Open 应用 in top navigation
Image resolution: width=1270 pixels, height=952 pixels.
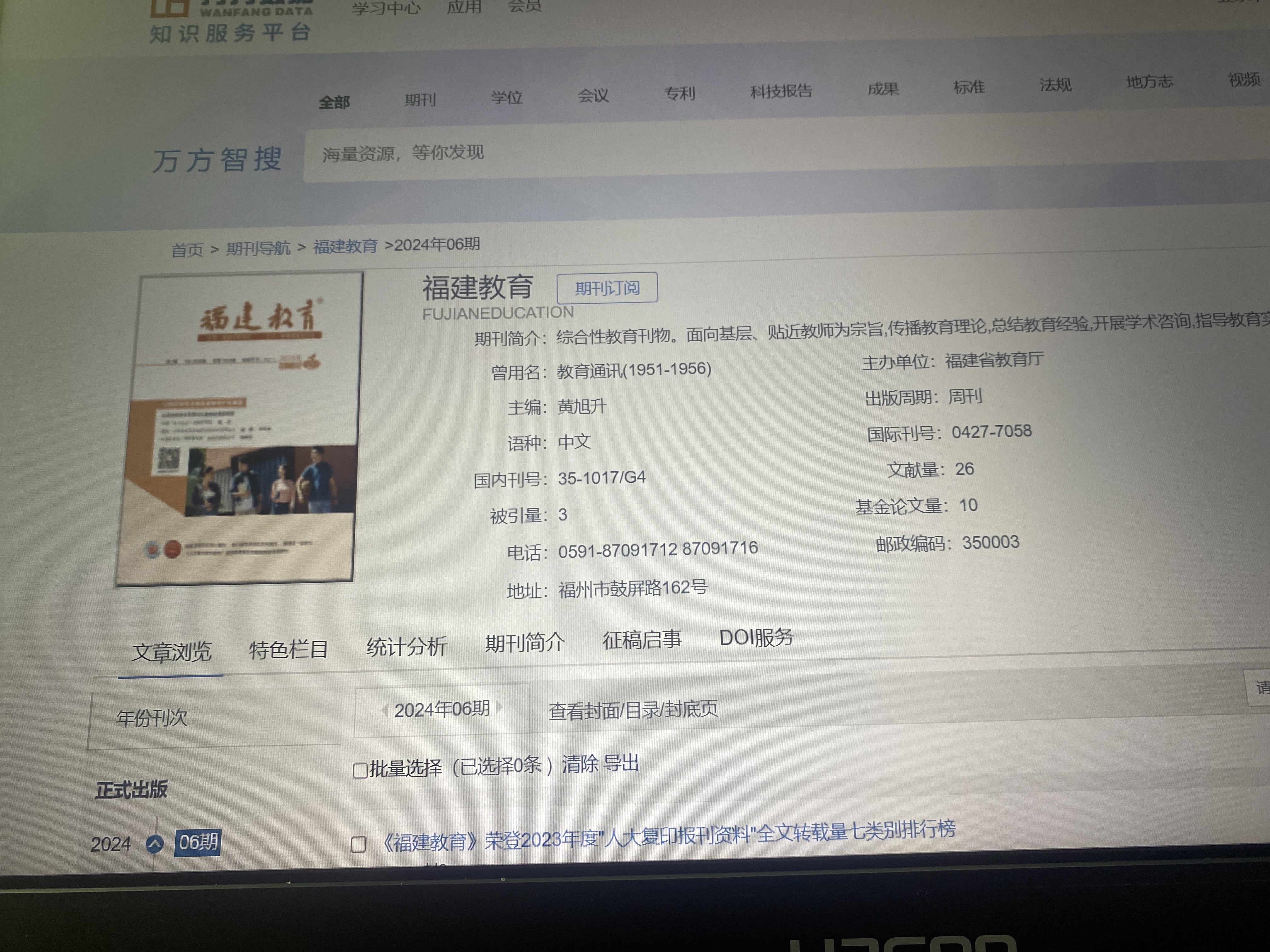tap(464, 7)
